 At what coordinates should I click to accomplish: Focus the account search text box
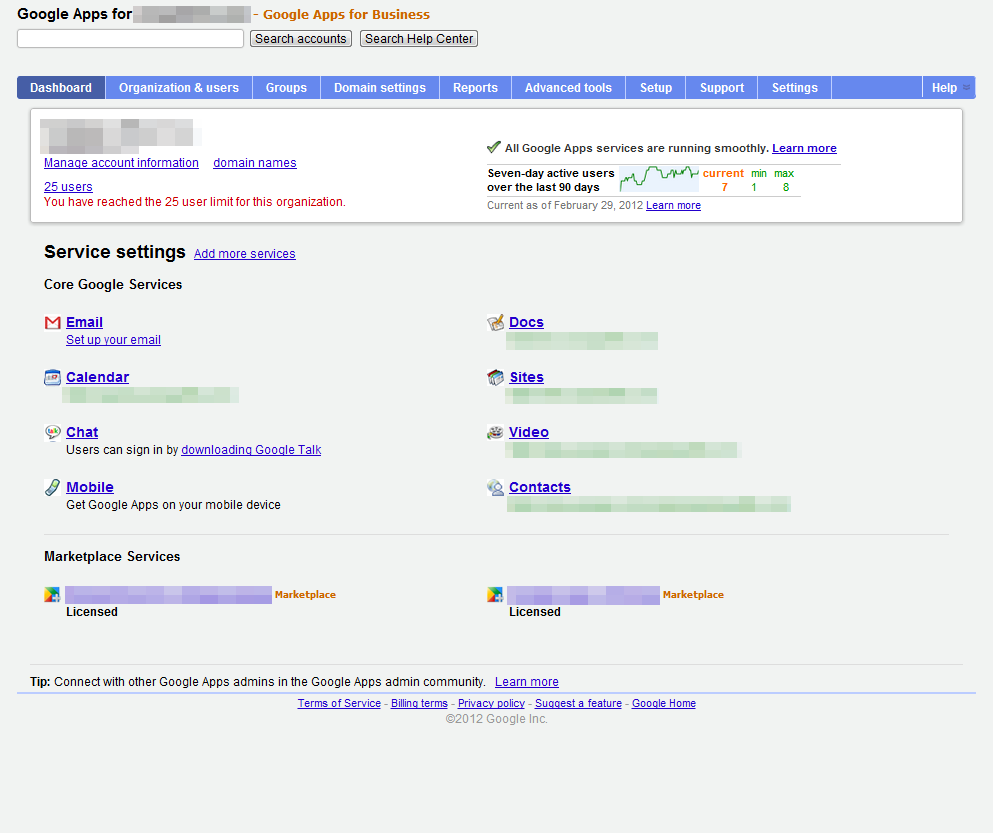click(x=130, y=39)
